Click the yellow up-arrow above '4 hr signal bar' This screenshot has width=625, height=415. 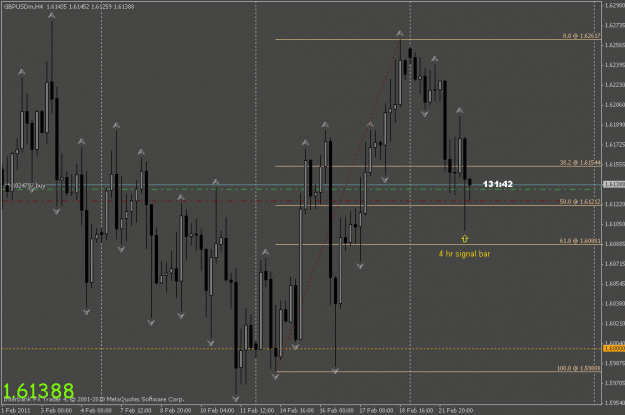pos(465,238)
